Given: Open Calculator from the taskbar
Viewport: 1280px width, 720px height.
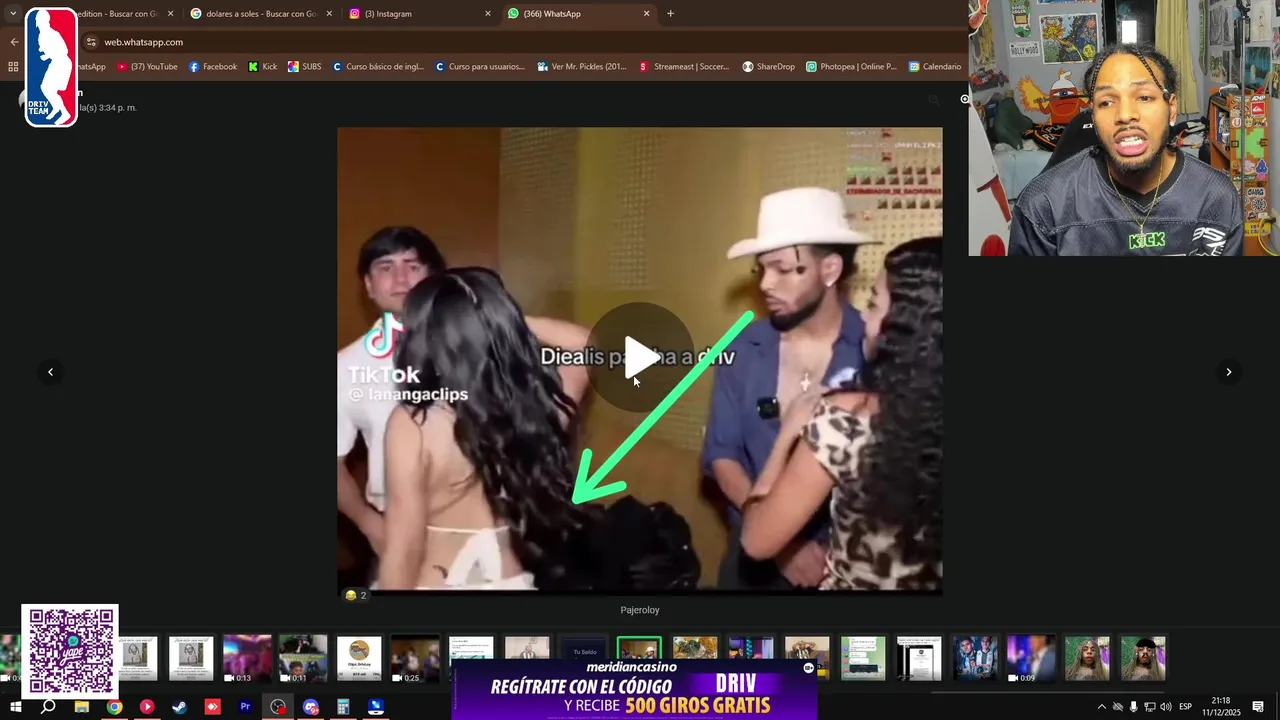Looking at the screenshot, I should [x=343, y=707].
